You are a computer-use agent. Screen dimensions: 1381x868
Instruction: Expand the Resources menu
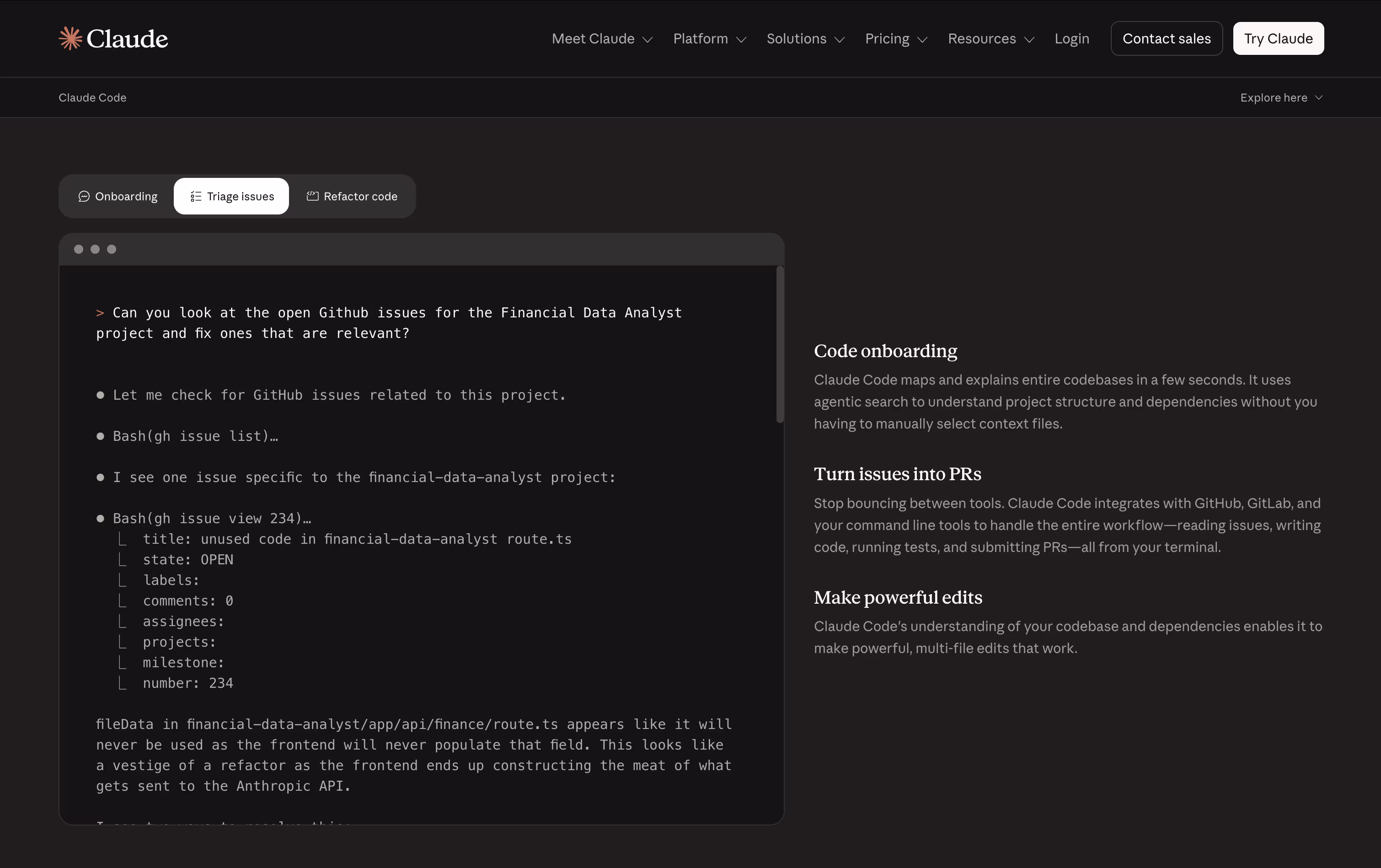tap(991, 38)
